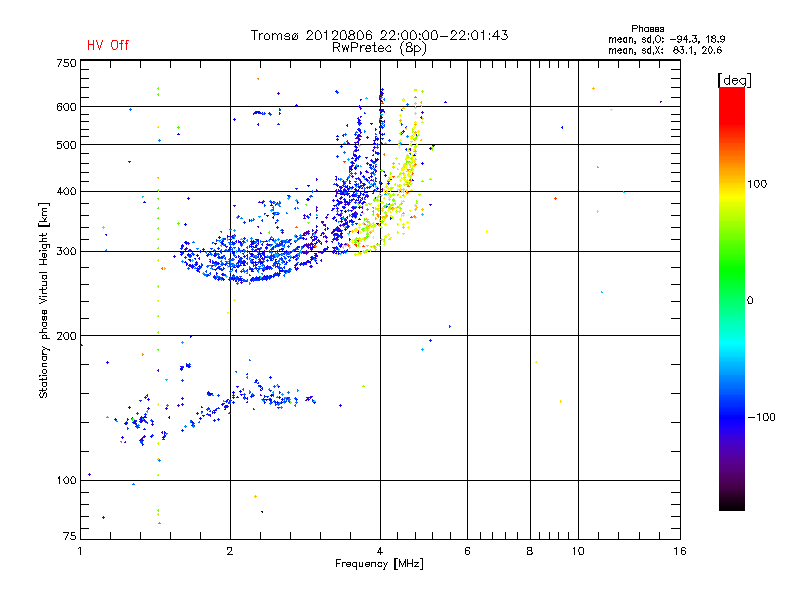
Task: Click the frequency-axis label 10
Action: 578,551
